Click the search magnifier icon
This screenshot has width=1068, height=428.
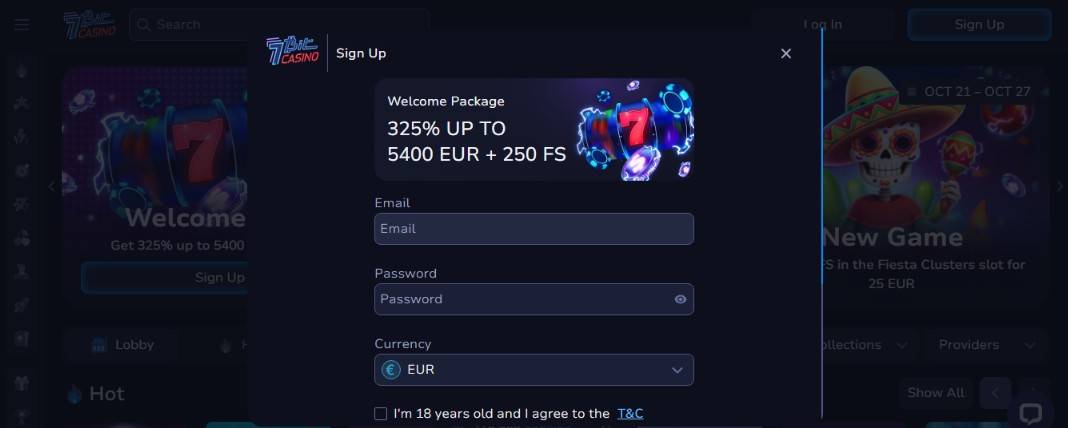pyautogui.click(x=144, y=24)
